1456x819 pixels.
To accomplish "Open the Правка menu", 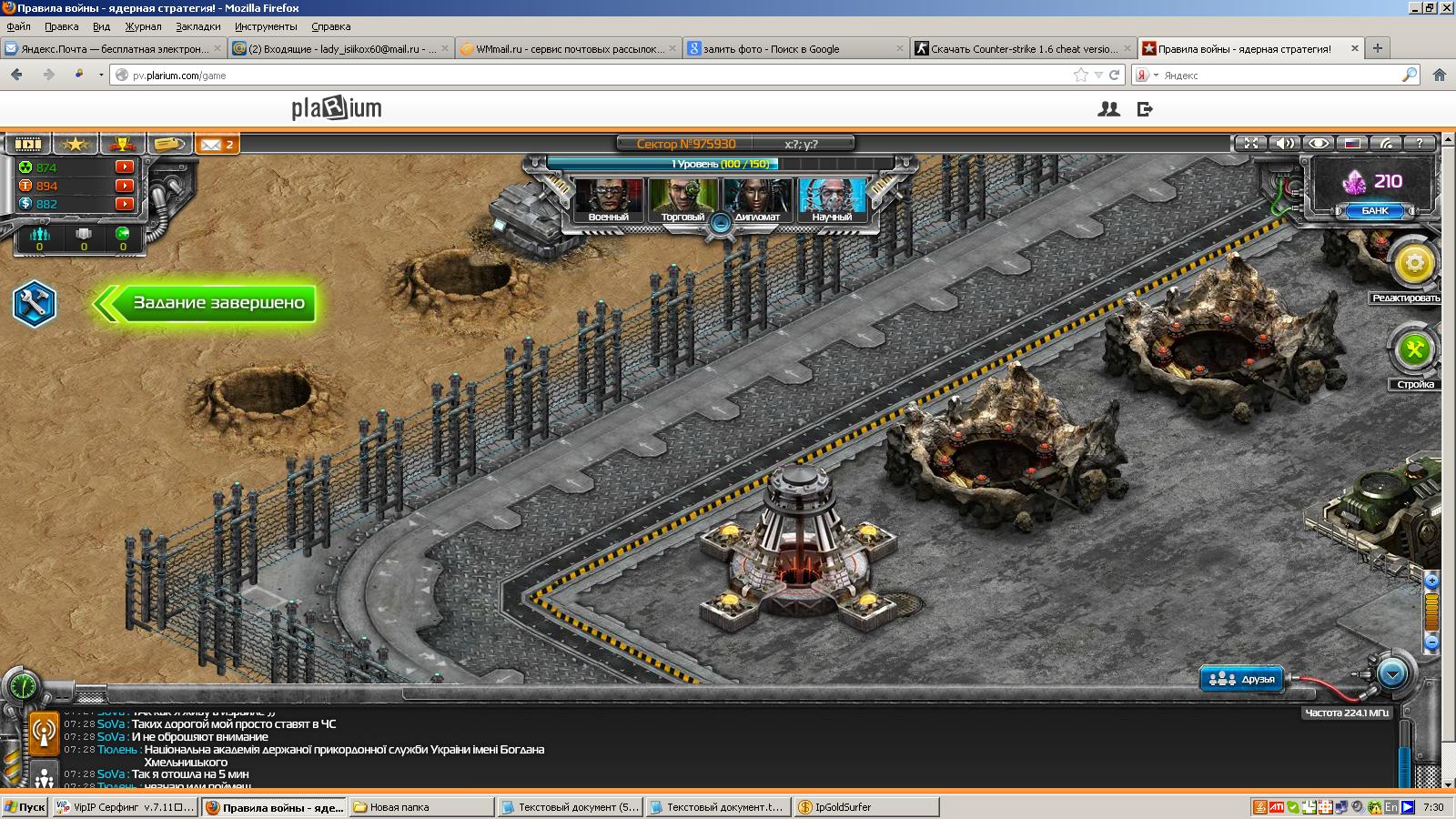I will click(61, 26).
